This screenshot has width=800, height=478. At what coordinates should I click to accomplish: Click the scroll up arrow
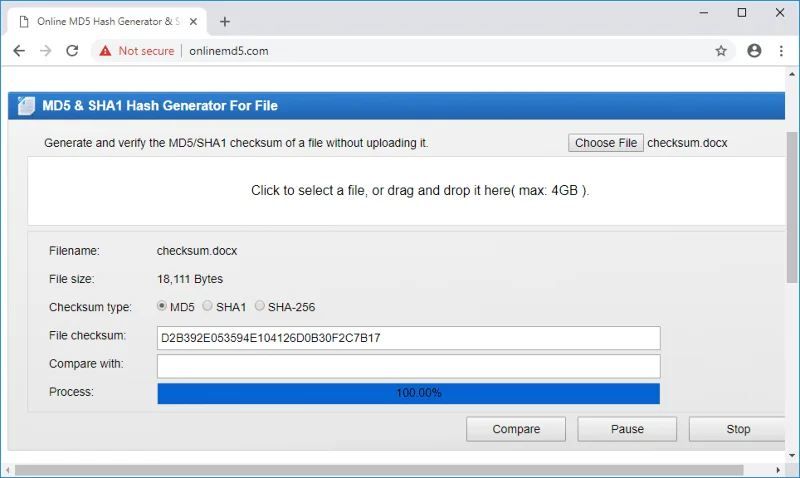(x=792, y=74)
